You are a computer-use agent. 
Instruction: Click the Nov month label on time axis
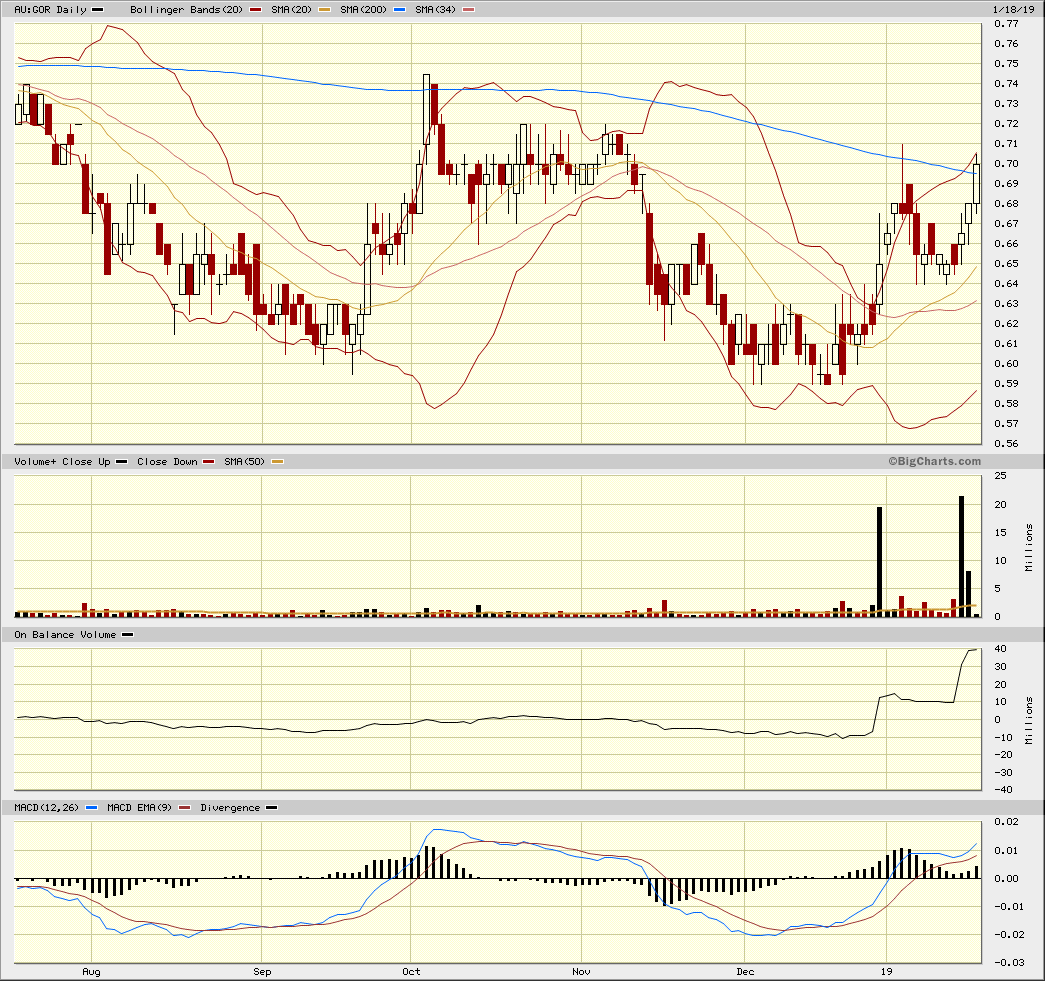[581, 972]
